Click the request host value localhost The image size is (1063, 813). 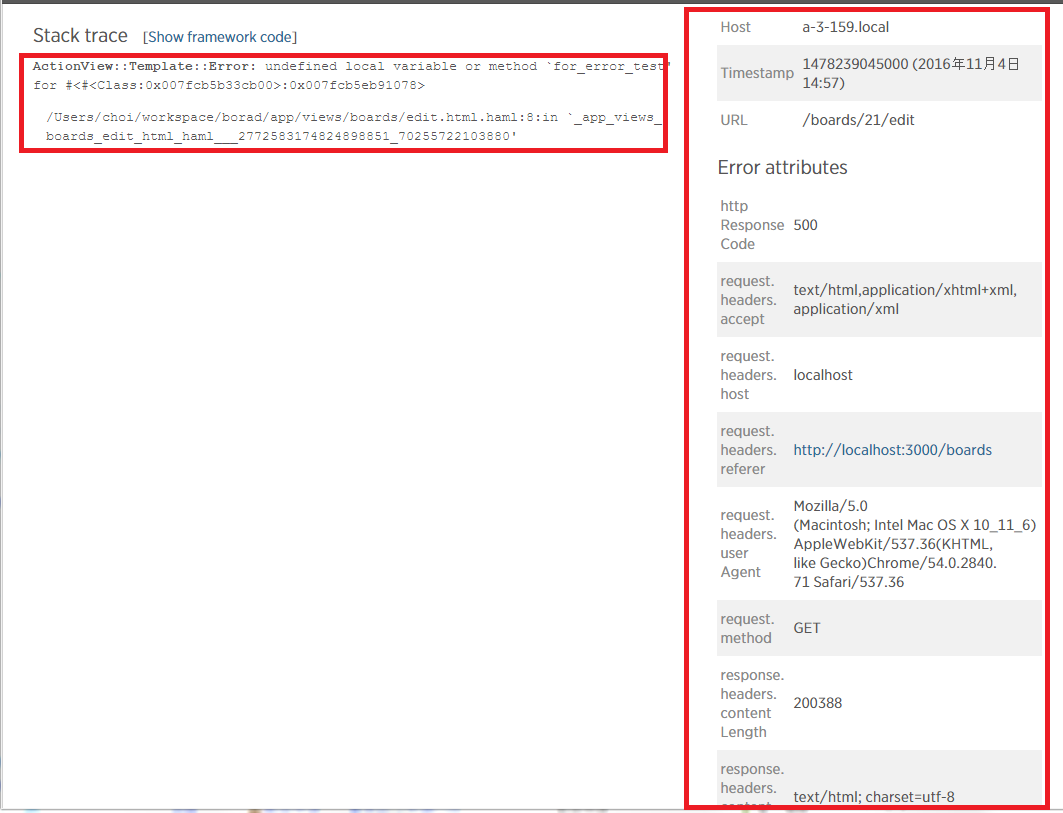(x=822, y=375)
